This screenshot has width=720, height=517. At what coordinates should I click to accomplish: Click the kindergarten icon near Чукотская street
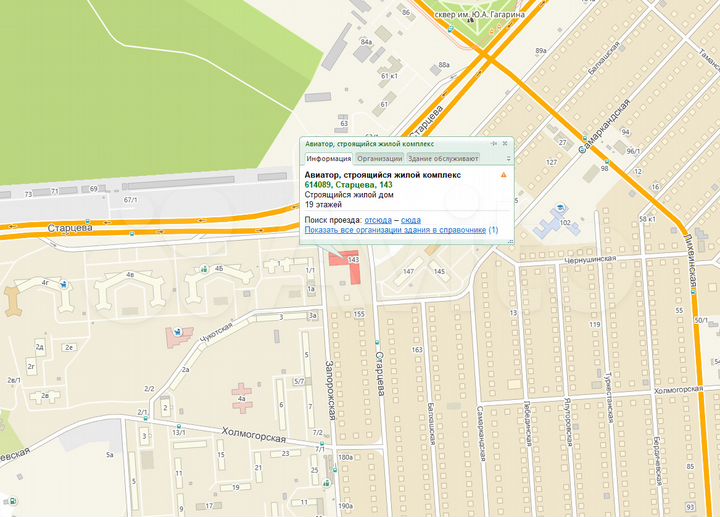(x=179, y=330)
